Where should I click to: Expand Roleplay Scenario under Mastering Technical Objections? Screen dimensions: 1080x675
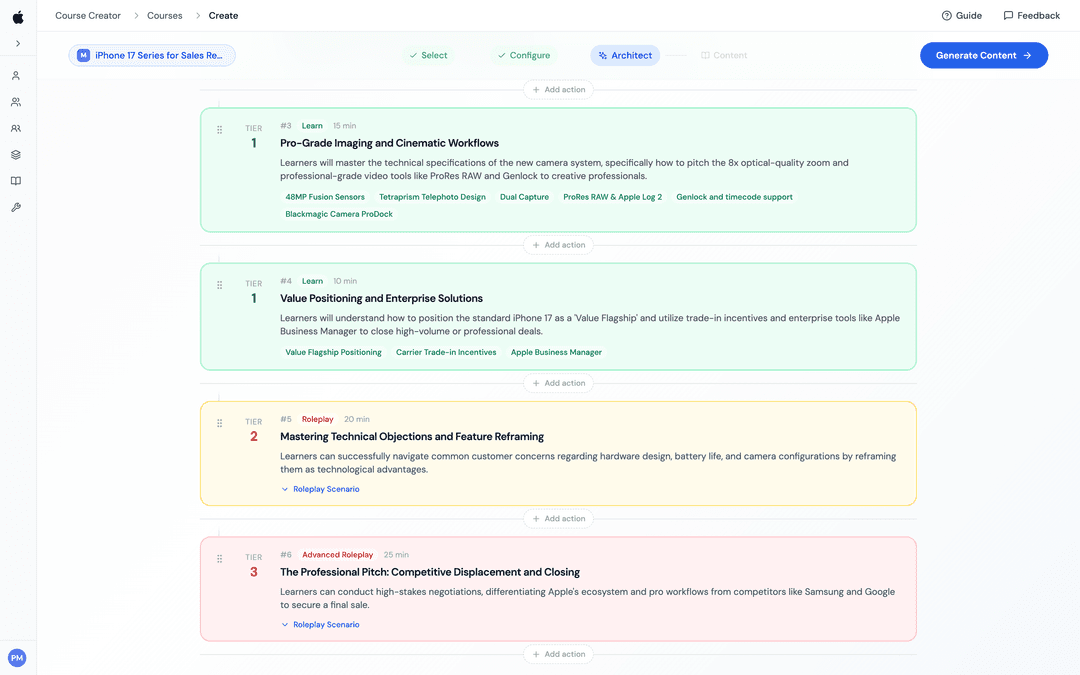(x=321, y=489)
